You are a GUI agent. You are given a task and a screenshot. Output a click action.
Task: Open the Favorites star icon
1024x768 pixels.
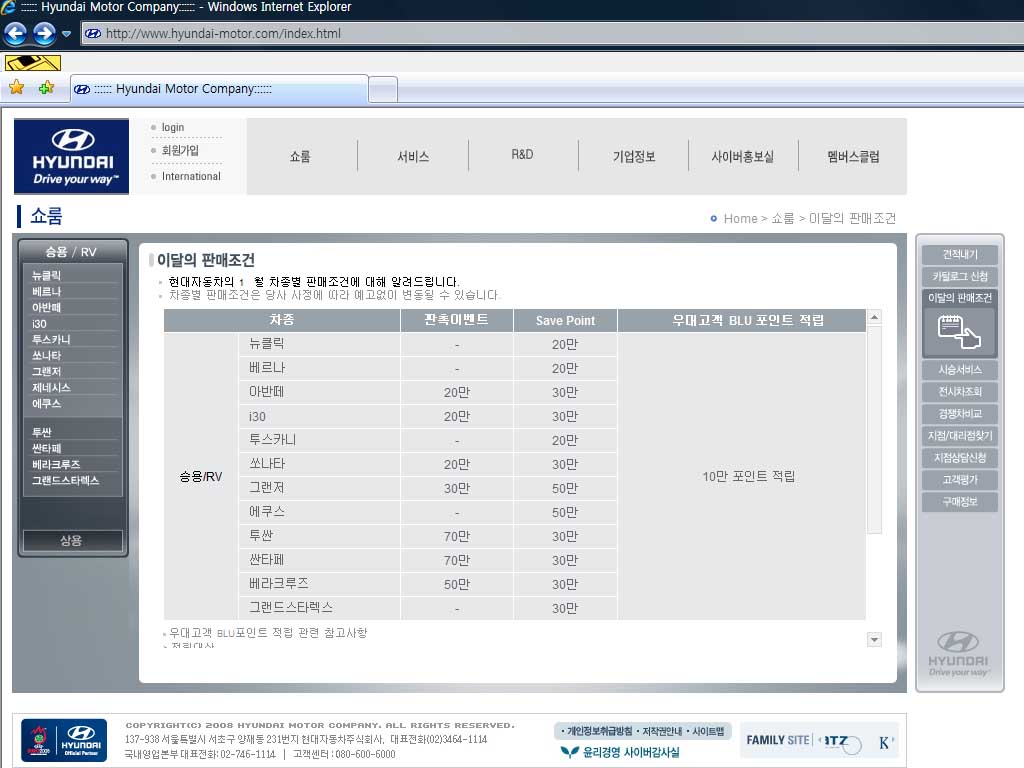pos(17,88)
